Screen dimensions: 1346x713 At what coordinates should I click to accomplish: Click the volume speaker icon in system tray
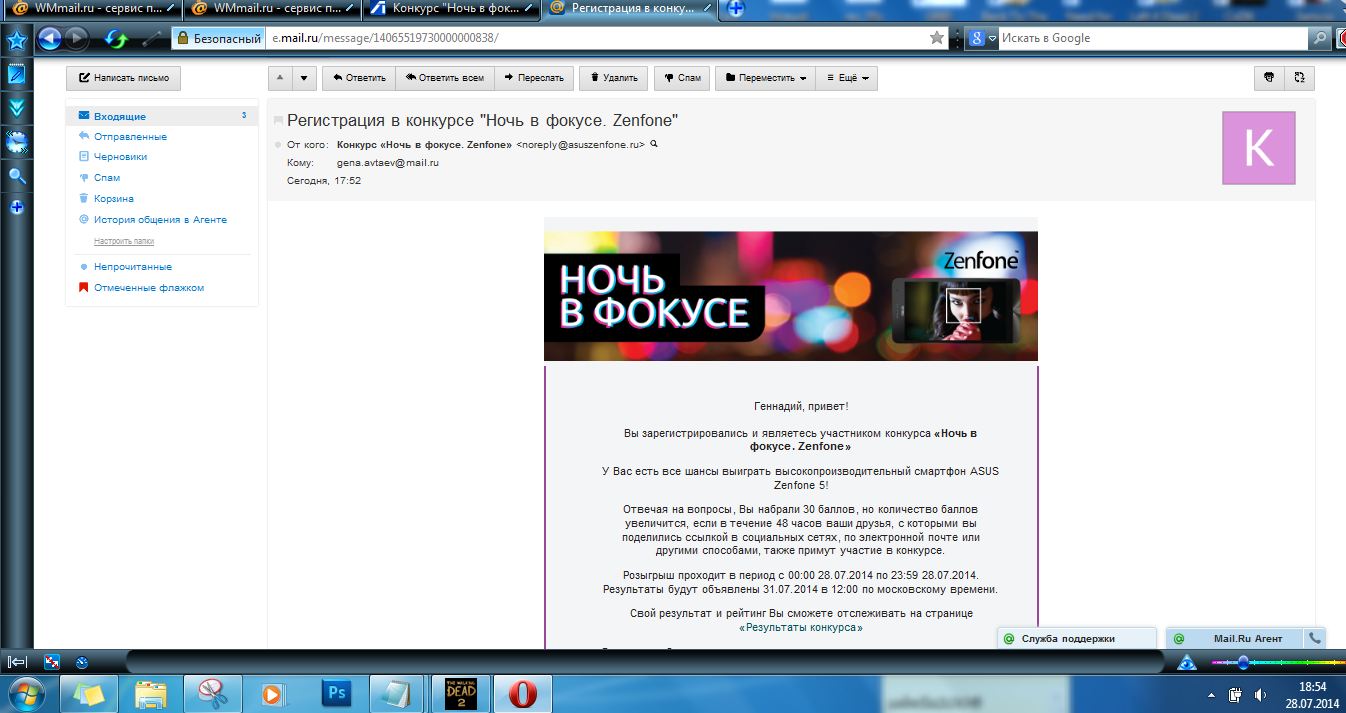click(x=1261, y=694)
